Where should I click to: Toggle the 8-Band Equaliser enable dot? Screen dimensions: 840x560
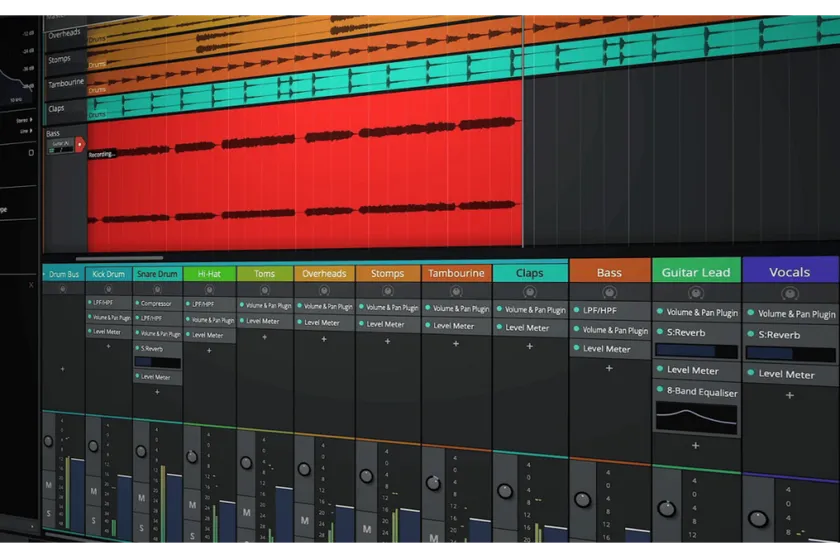660,390
